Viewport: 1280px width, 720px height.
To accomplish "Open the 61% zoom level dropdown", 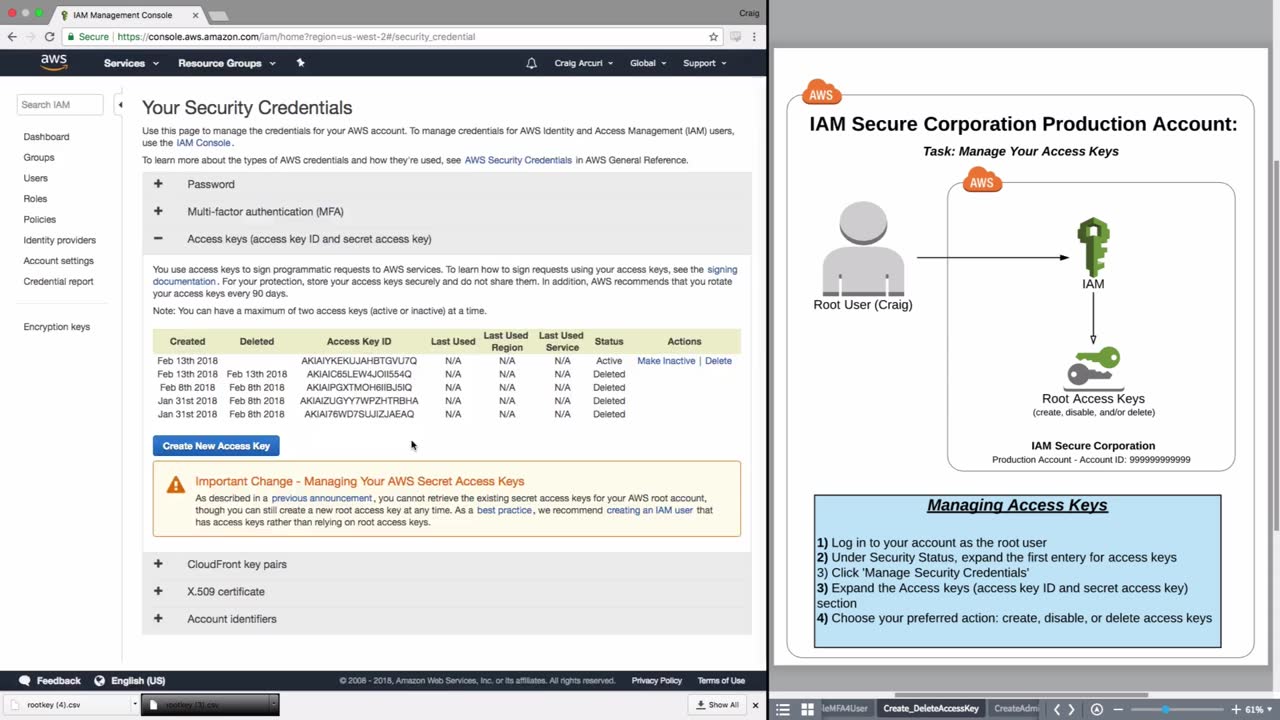I will 1258,709.
